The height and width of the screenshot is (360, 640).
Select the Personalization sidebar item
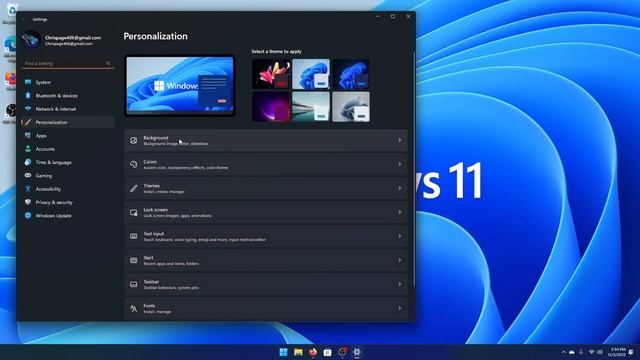(x=68, y=122)
